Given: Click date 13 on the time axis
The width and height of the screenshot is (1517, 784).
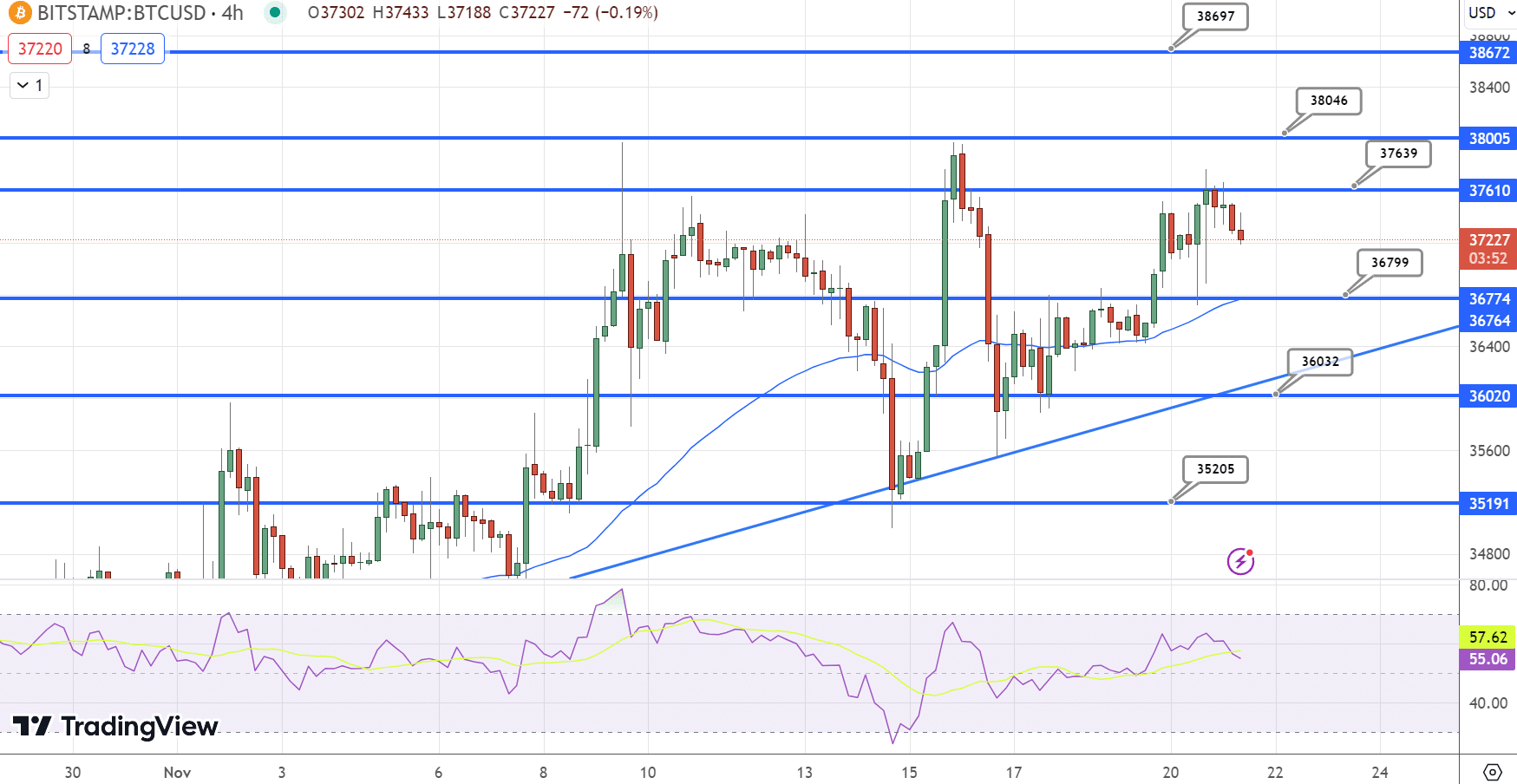Looking at the screenshot, I should tap(805, 772).
